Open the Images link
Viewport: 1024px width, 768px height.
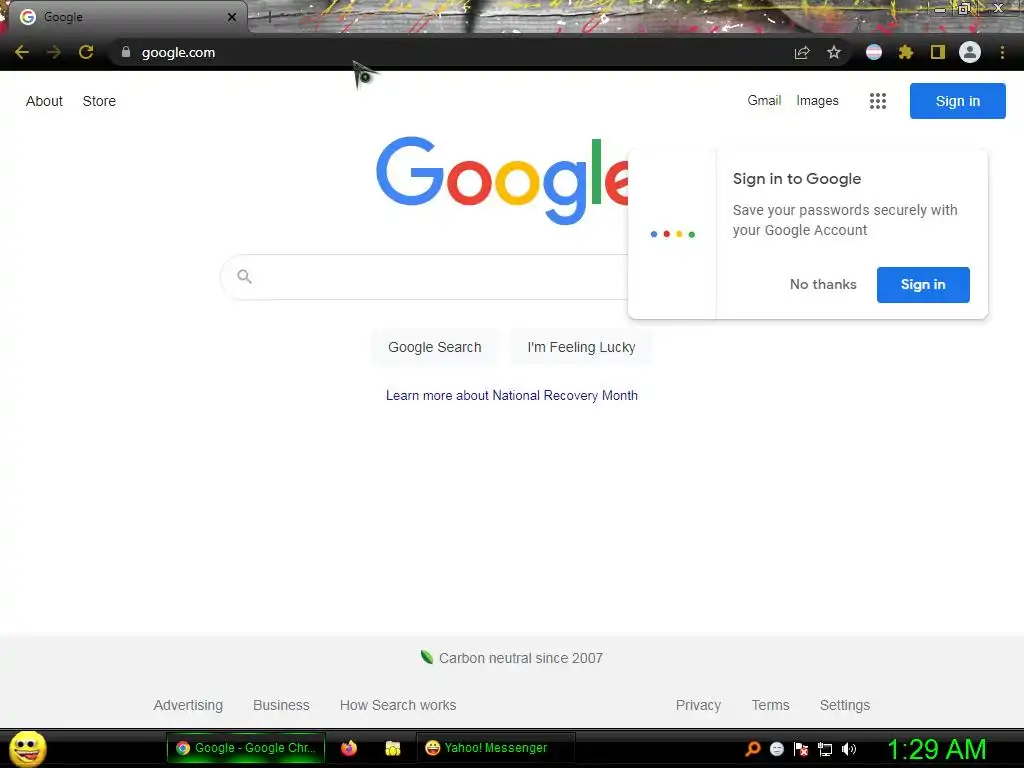tap(817, 101)
